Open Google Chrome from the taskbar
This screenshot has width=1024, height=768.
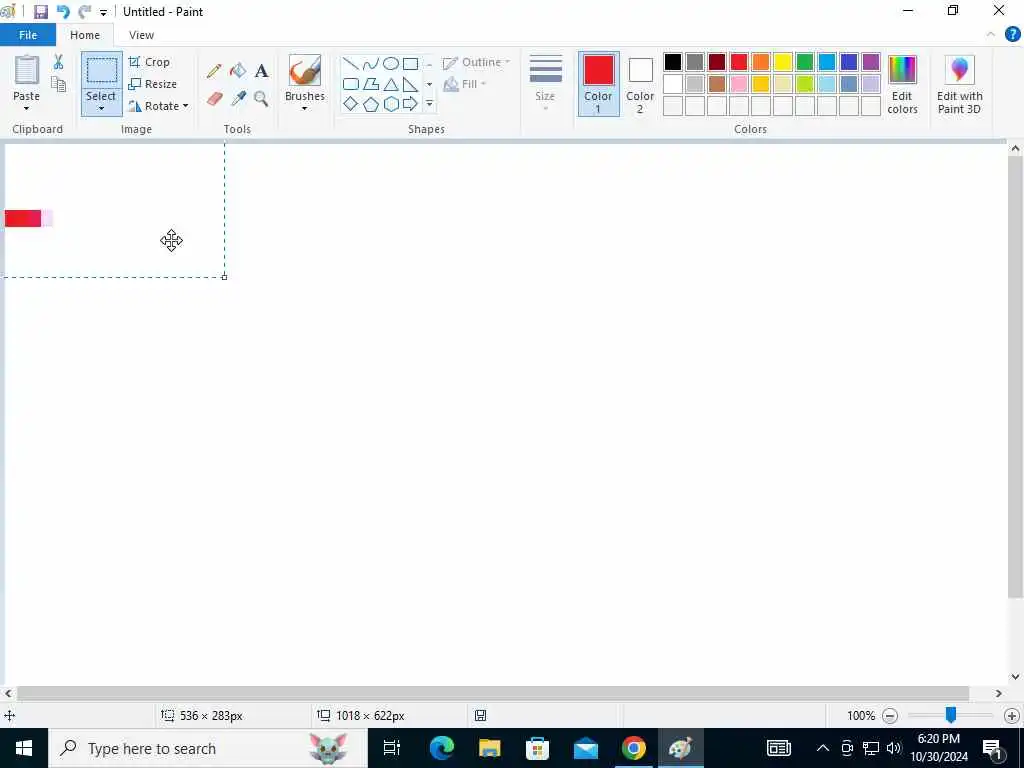(633, 748)
